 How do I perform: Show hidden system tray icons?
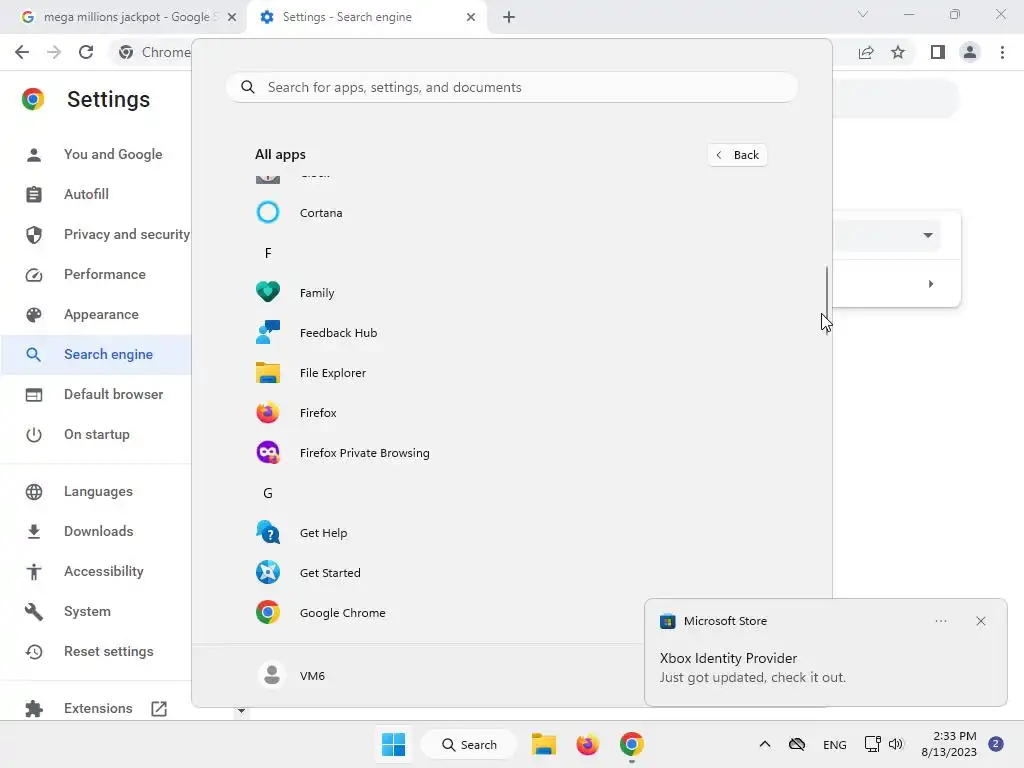click(x=765, y=744)
